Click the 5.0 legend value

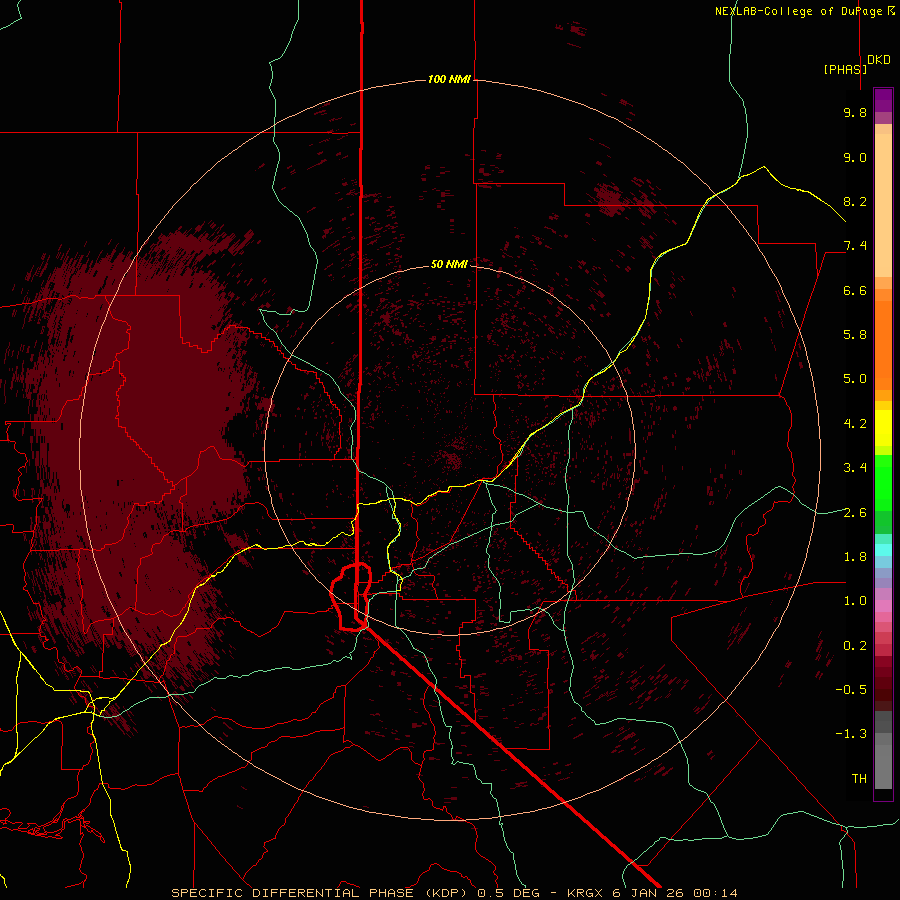pos(855,379)
